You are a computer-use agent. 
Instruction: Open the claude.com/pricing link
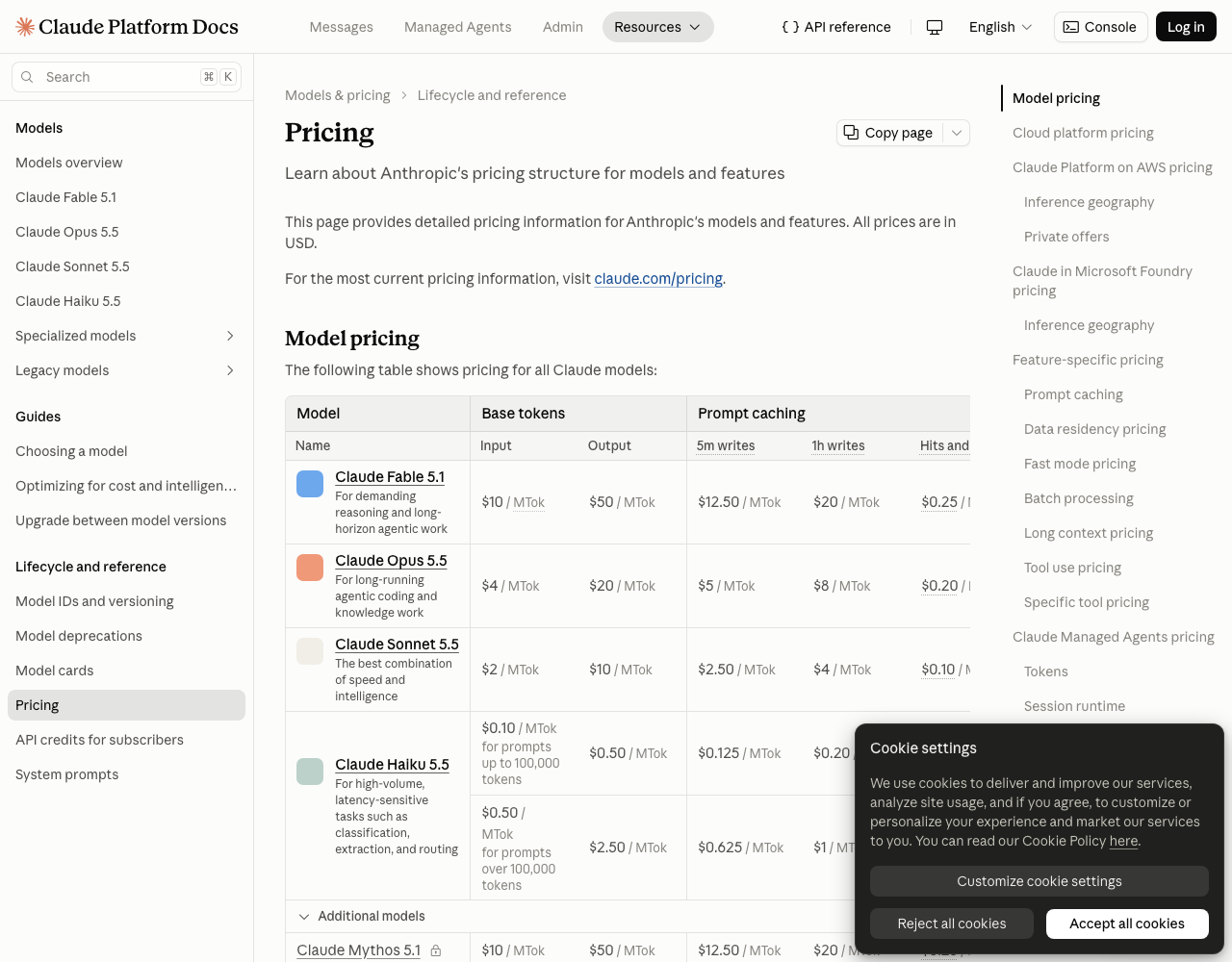click(658, 279)
